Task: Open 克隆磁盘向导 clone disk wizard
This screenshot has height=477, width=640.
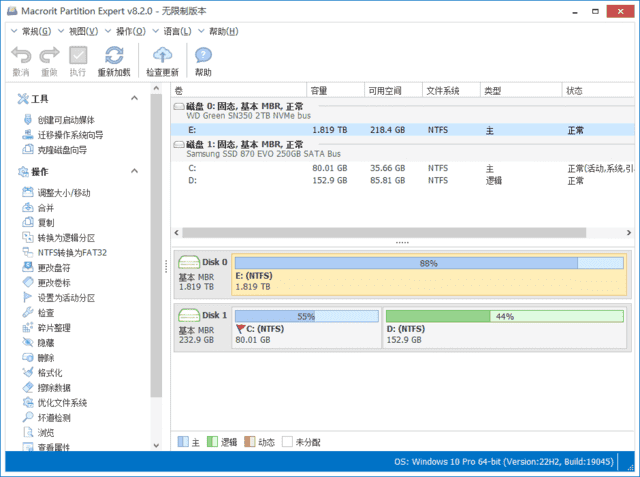Action: click(62, 150)
